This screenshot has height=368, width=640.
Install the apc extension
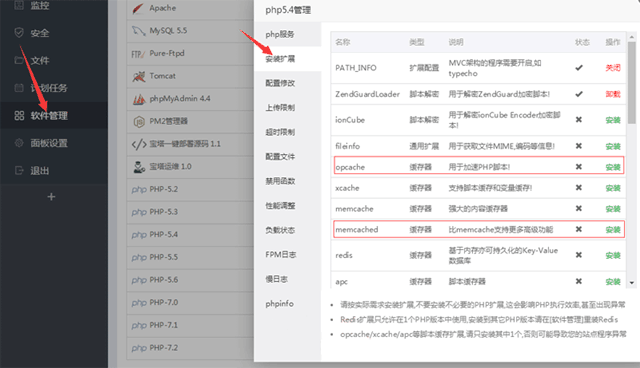point(613,282)
